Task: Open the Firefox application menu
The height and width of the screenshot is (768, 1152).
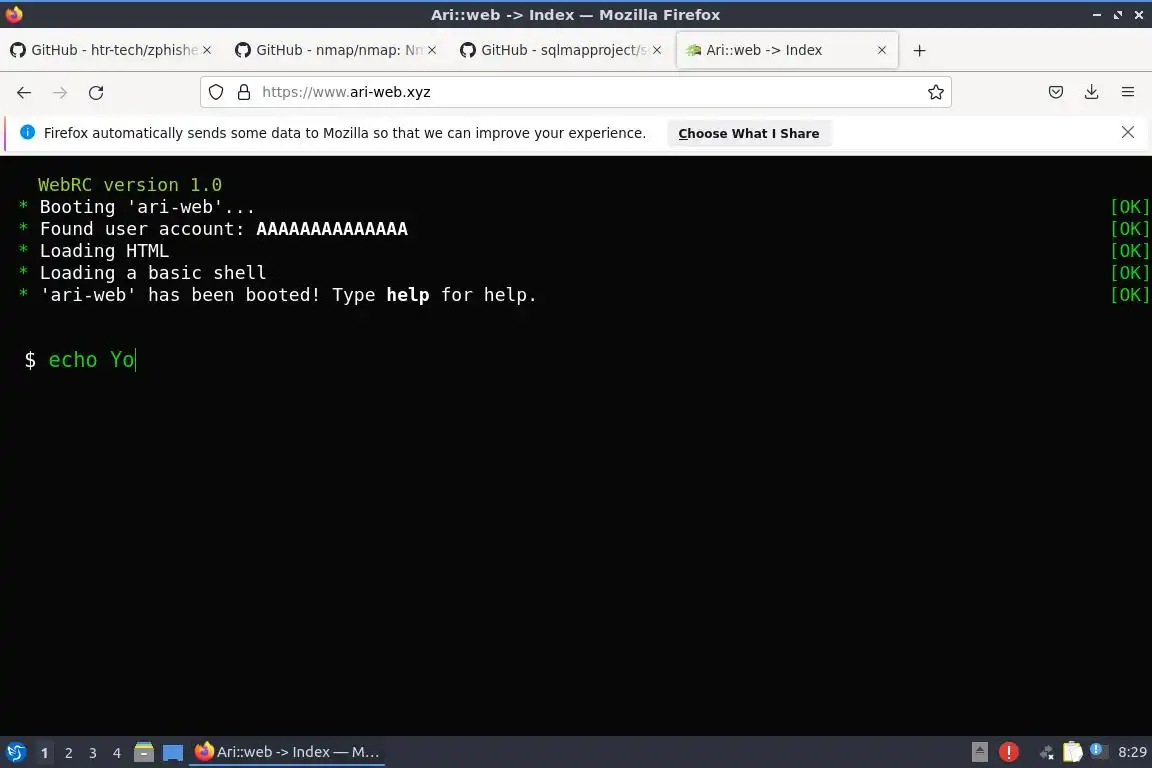Action: click(1128, 92)
